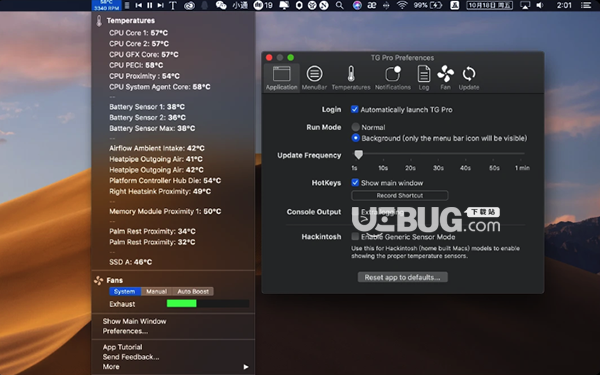Click the thermometer Temperatures header icon

(x=99, y=21)
